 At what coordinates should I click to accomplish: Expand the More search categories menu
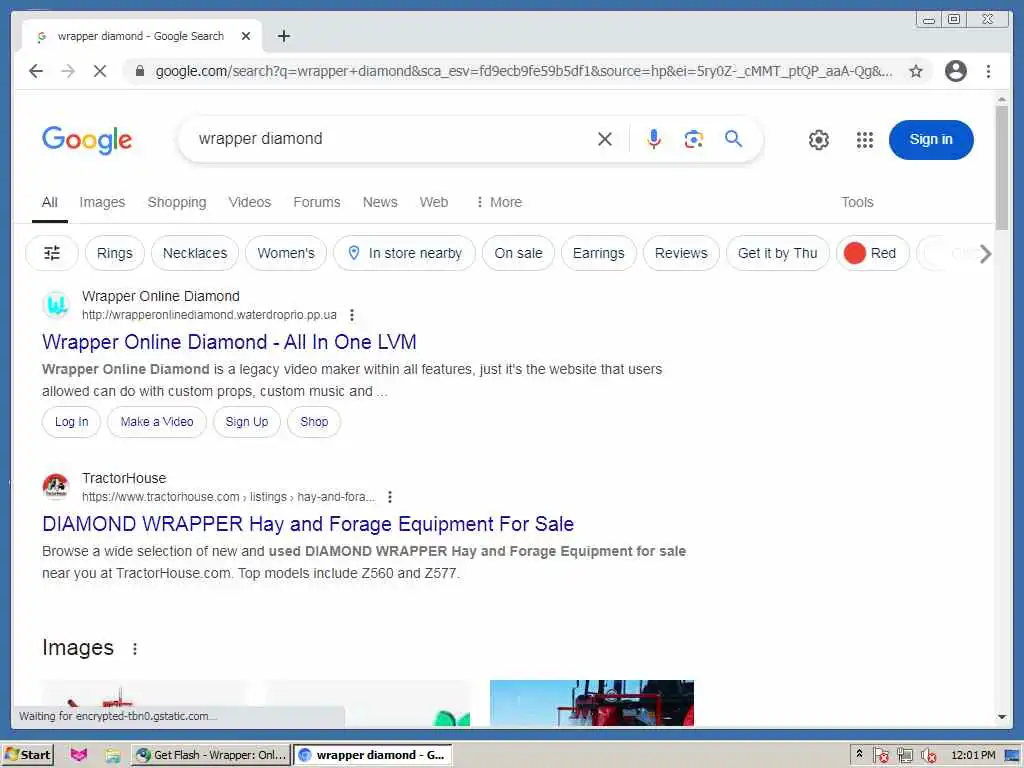499,202
